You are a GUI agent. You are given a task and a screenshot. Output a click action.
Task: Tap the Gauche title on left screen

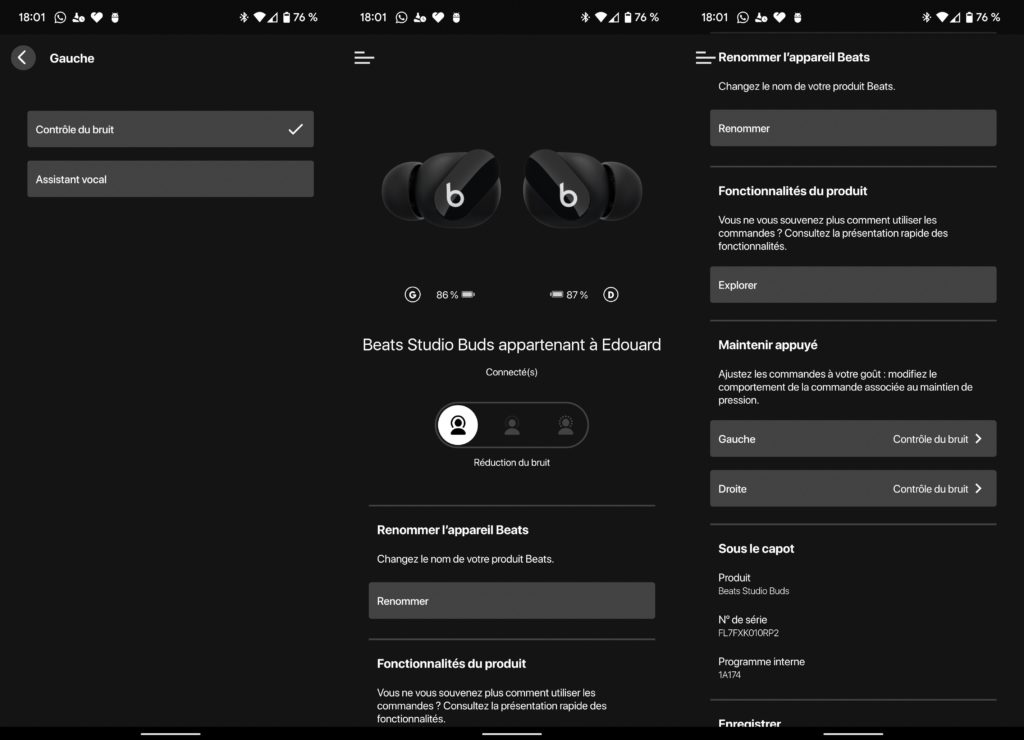coord(72,58)
